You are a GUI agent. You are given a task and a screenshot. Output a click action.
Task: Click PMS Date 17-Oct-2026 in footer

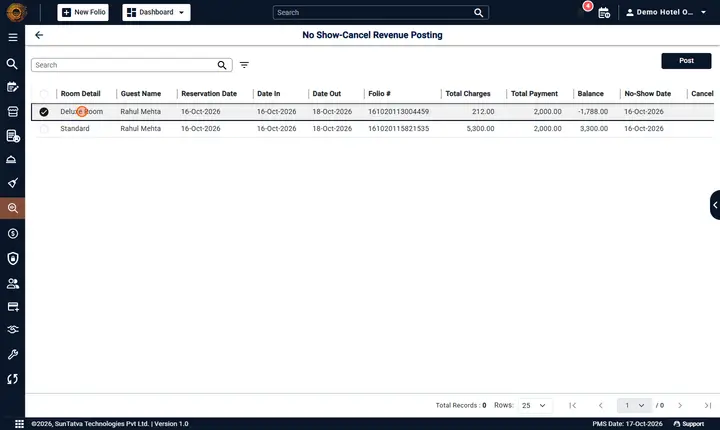[627, 424]
